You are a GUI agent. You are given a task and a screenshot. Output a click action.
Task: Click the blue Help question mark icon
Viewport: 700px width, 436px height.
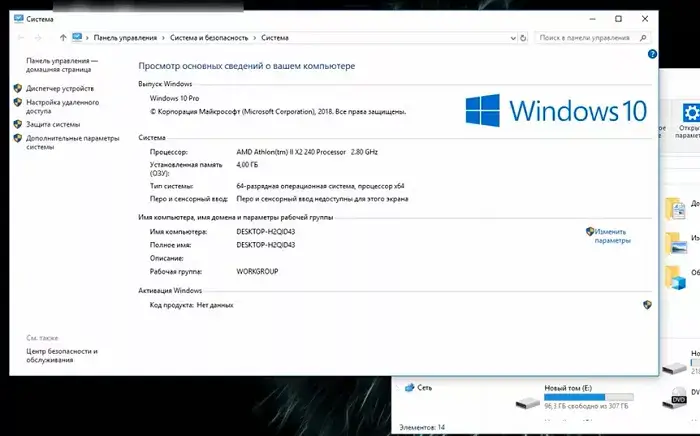tap(652, 55)
